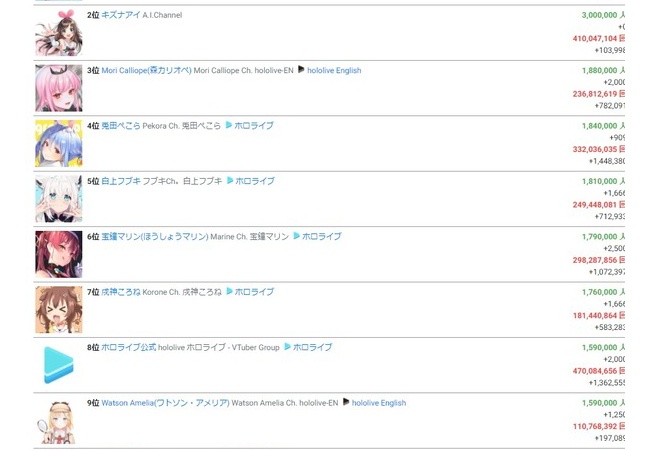The image size is (650, 450).
Task: Select subscriber count 1,790,000
Action: tap(599, 237)
